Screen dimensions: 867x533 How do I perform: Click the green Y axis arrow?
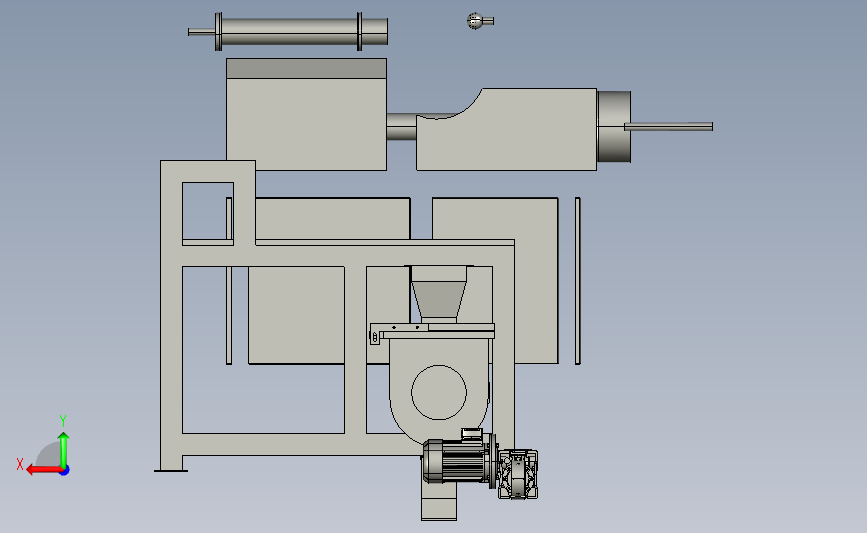64,450
